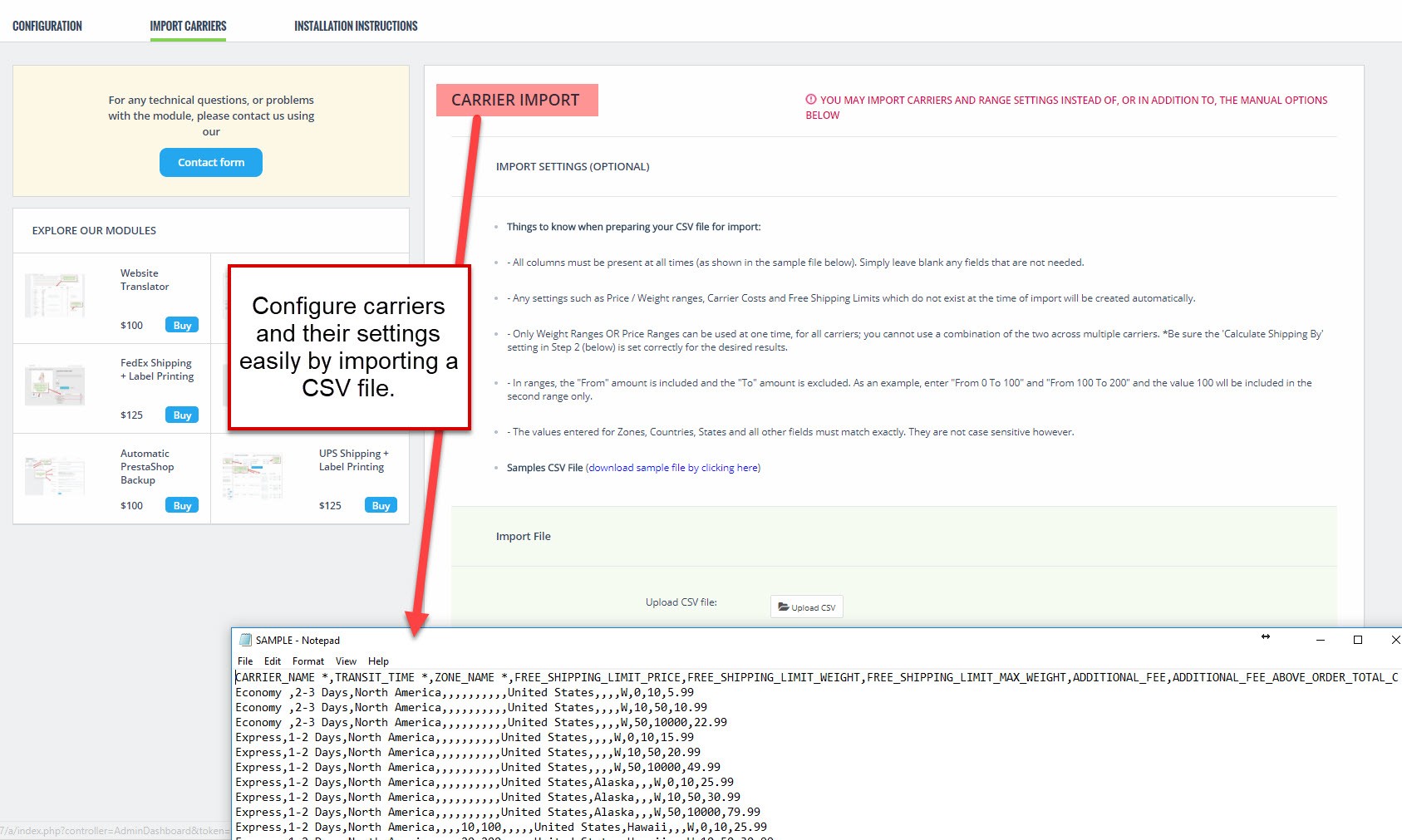
Task: Maximize the SAMPLE Notepad window
Action: coord(1358,640)
